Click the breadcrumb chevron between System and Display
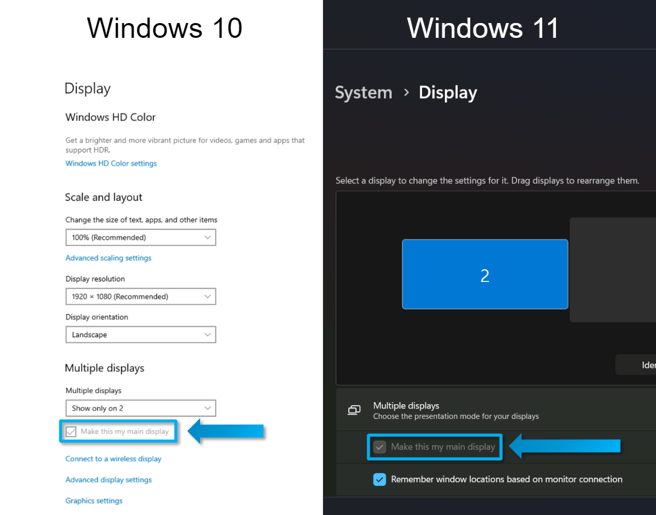The width and height of the screenshot is (656, 515). (406, 92)
